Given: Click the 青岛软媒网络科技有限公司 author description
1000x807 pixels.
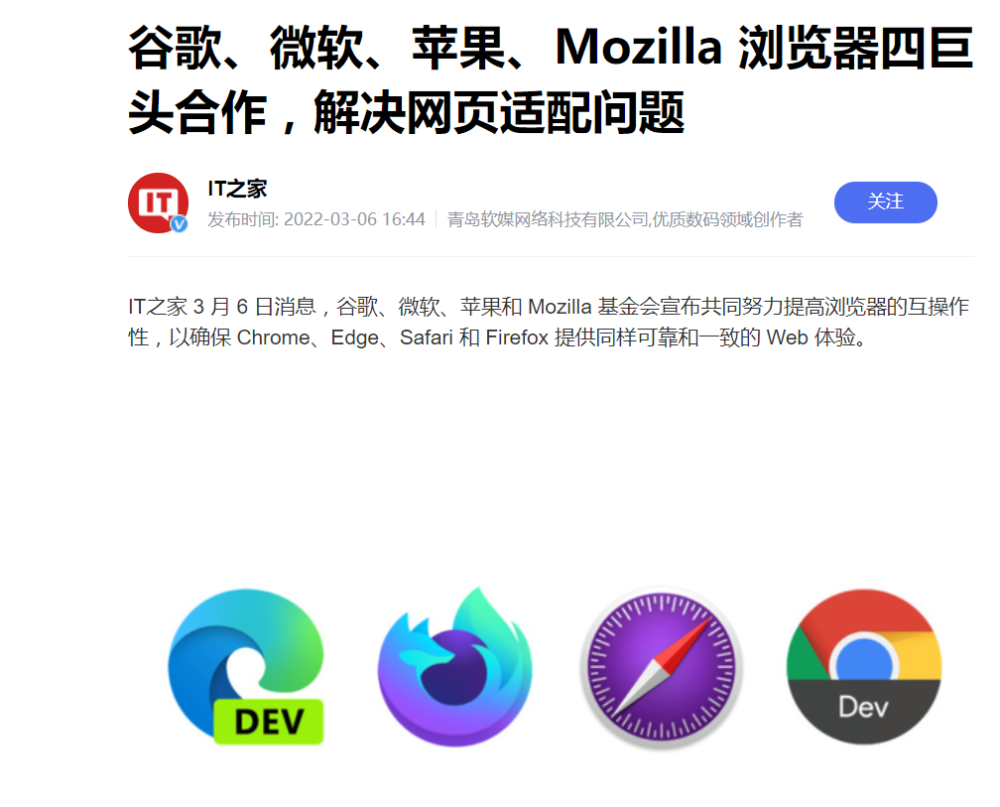Looking at the screenshot, I should tap(624, 219).
